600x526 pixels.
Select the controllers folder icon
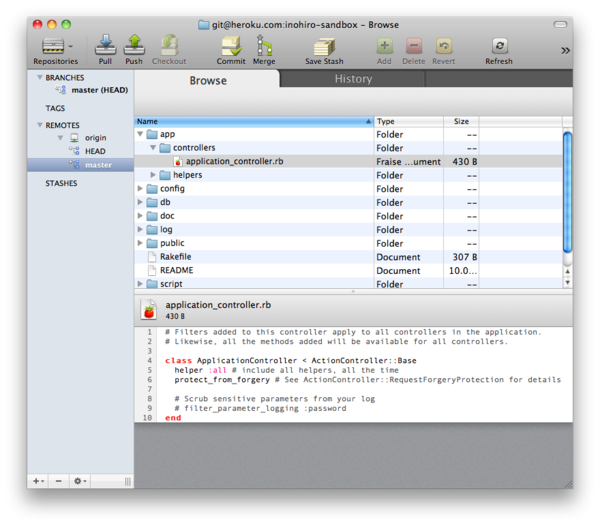(x=165, y=148)
